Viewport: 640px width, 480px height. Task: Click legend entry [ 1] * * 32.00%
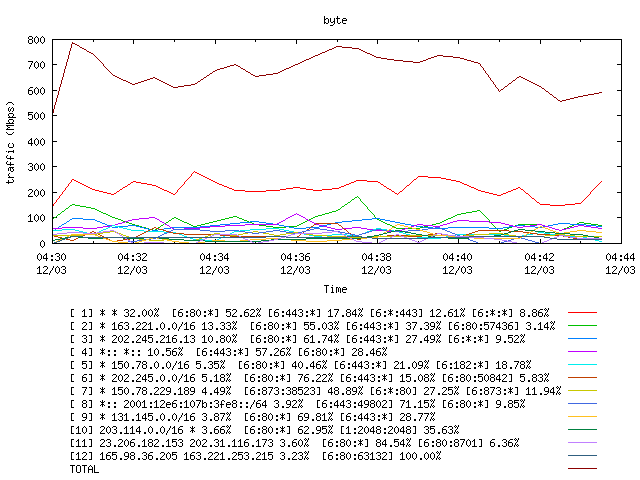[x=310, y=313]
